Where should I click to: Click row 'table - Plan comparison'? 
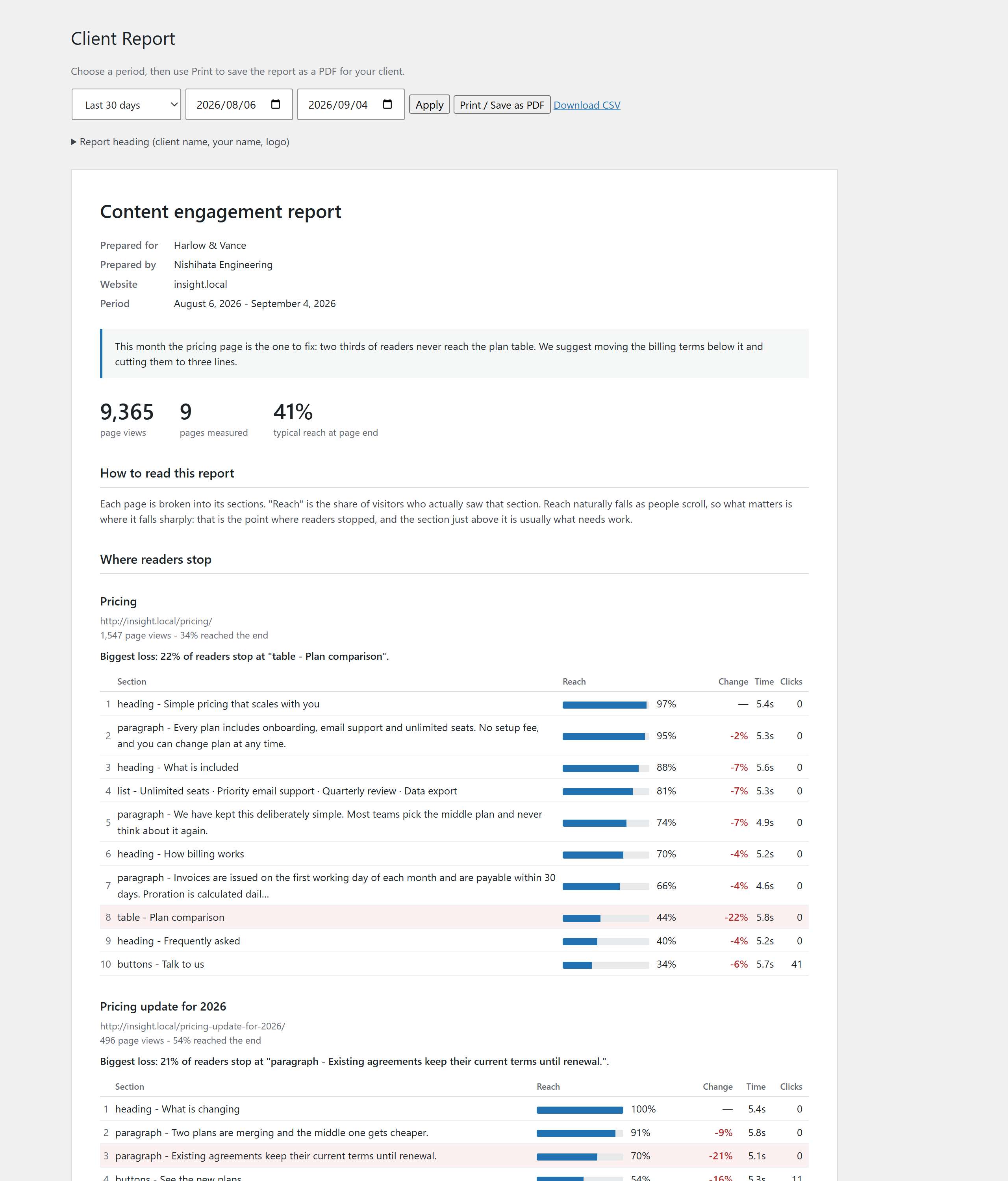(454, 917)
